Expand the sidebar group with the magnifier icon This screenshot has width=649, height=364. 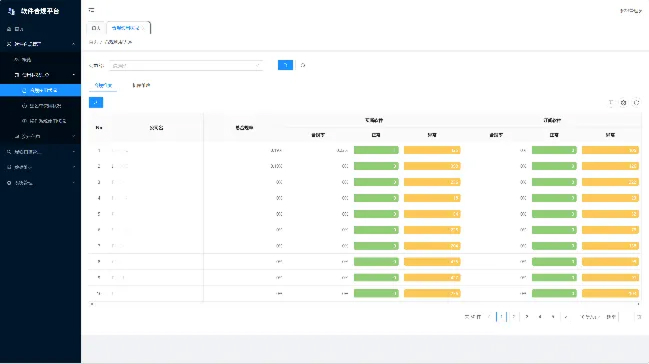[41, 152]
